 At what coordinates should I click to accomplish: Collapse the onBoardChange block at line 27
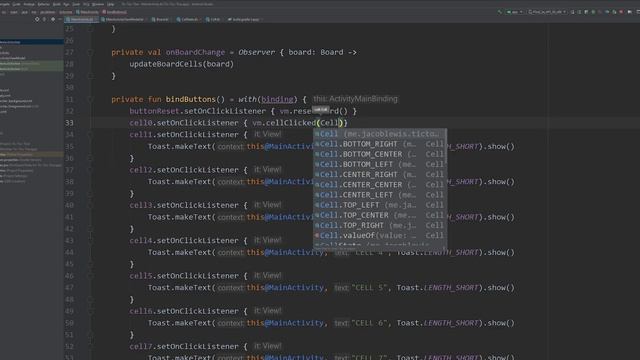coord(91,52)
